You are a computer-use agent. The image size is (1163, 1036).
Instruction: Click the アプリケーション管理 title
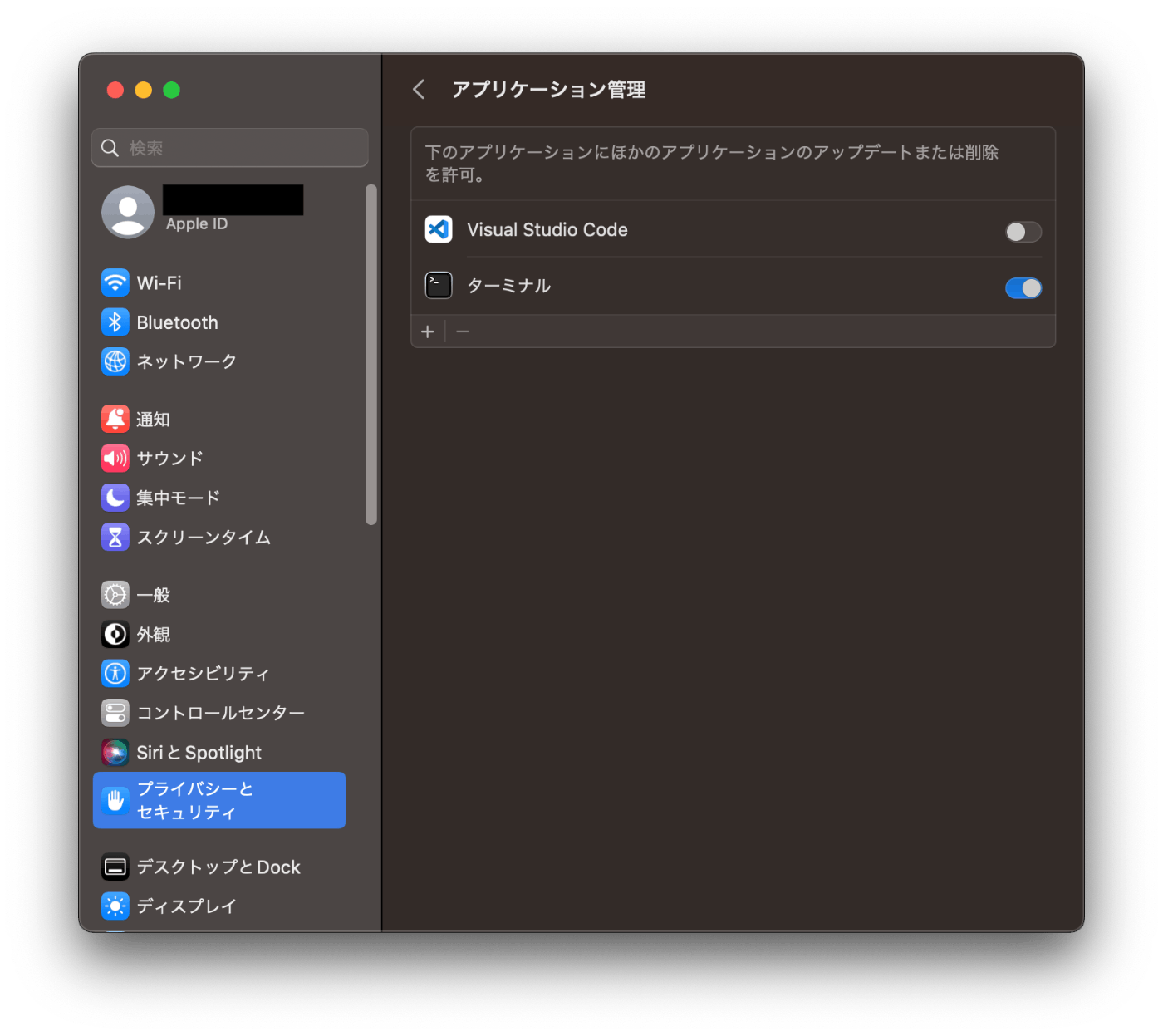coord(548,90)
